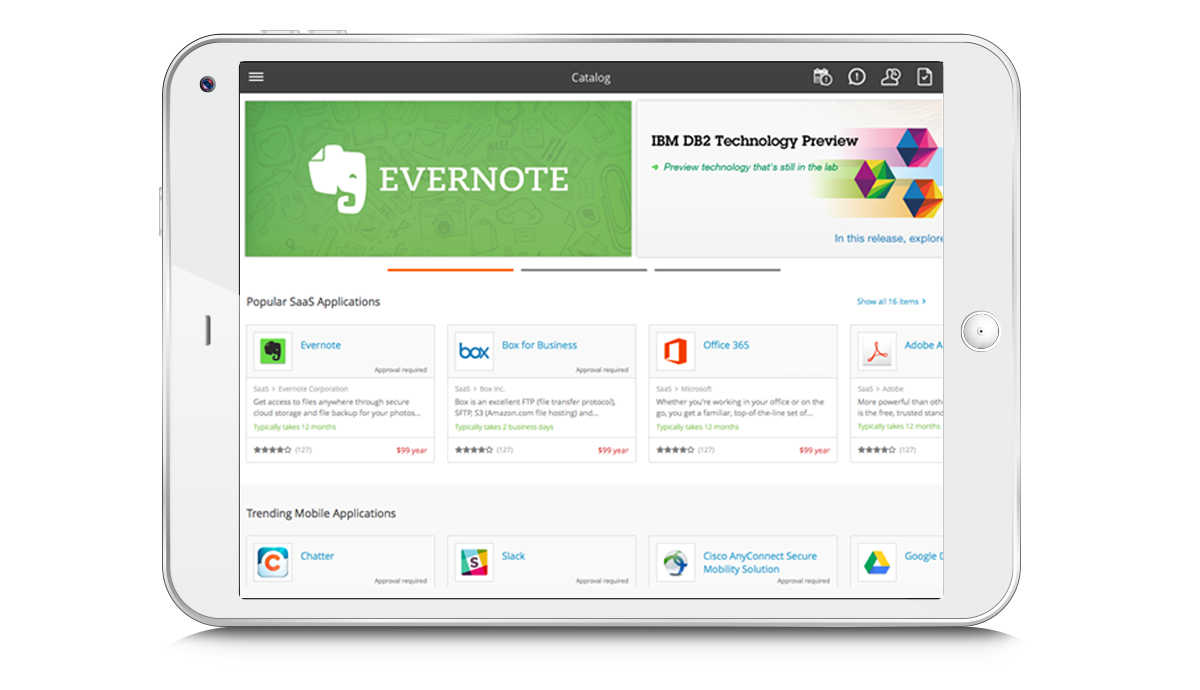The image size is (1200, 690).
Task: Open the checklist document icon in header
Action: (x=925, y=77)
